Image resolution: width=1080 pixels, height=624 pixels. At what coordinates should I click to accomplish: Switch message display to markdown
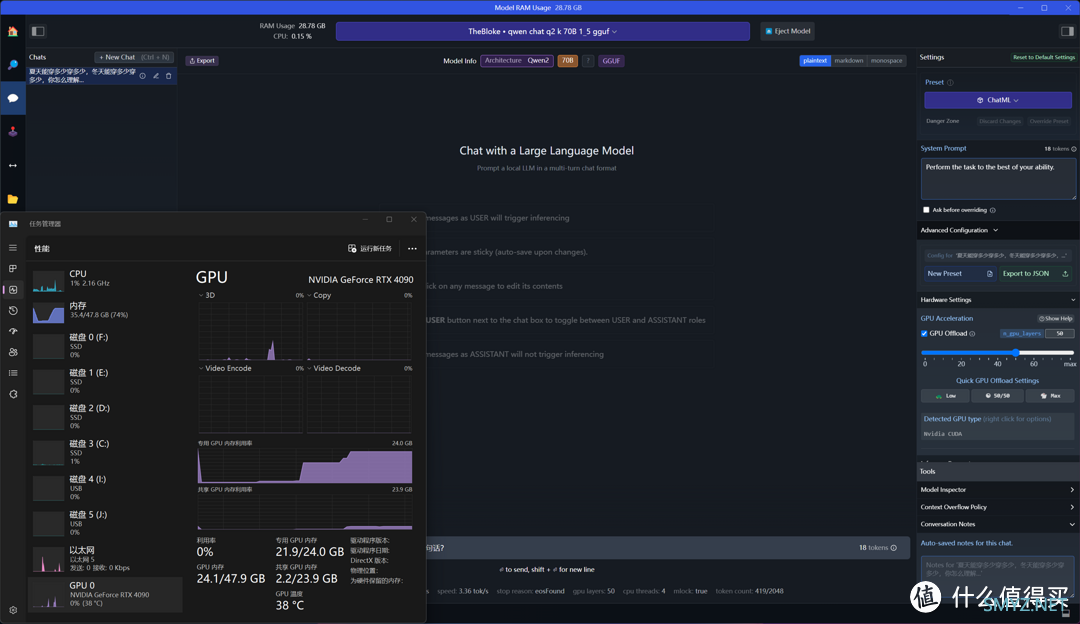coord(849,61)
